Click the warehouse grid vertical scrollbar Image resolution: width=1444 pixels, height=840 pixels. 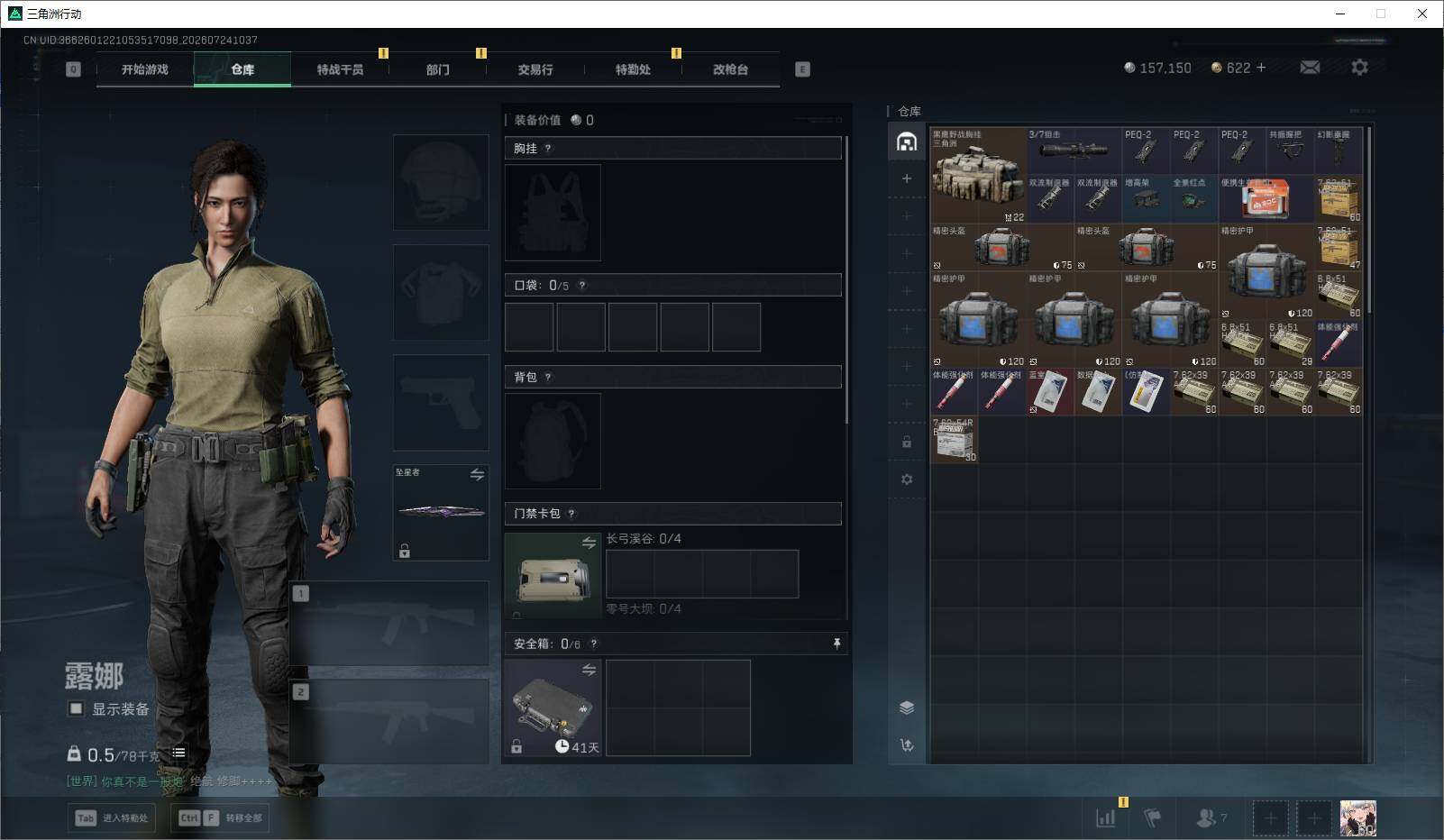coord(1369,221)
